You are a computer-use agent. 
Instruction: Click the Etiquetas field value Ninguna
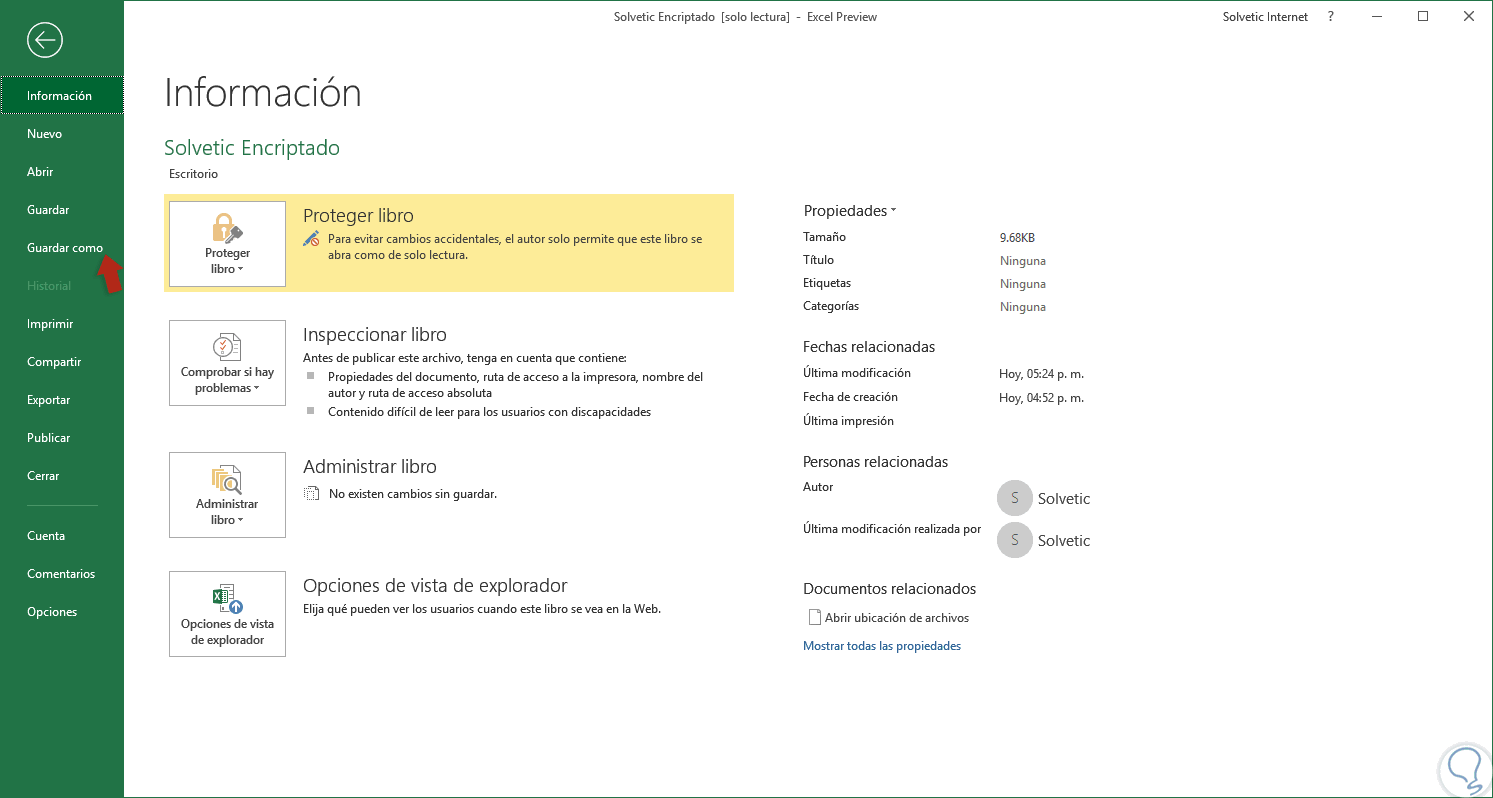click(x=1023, y=284)
